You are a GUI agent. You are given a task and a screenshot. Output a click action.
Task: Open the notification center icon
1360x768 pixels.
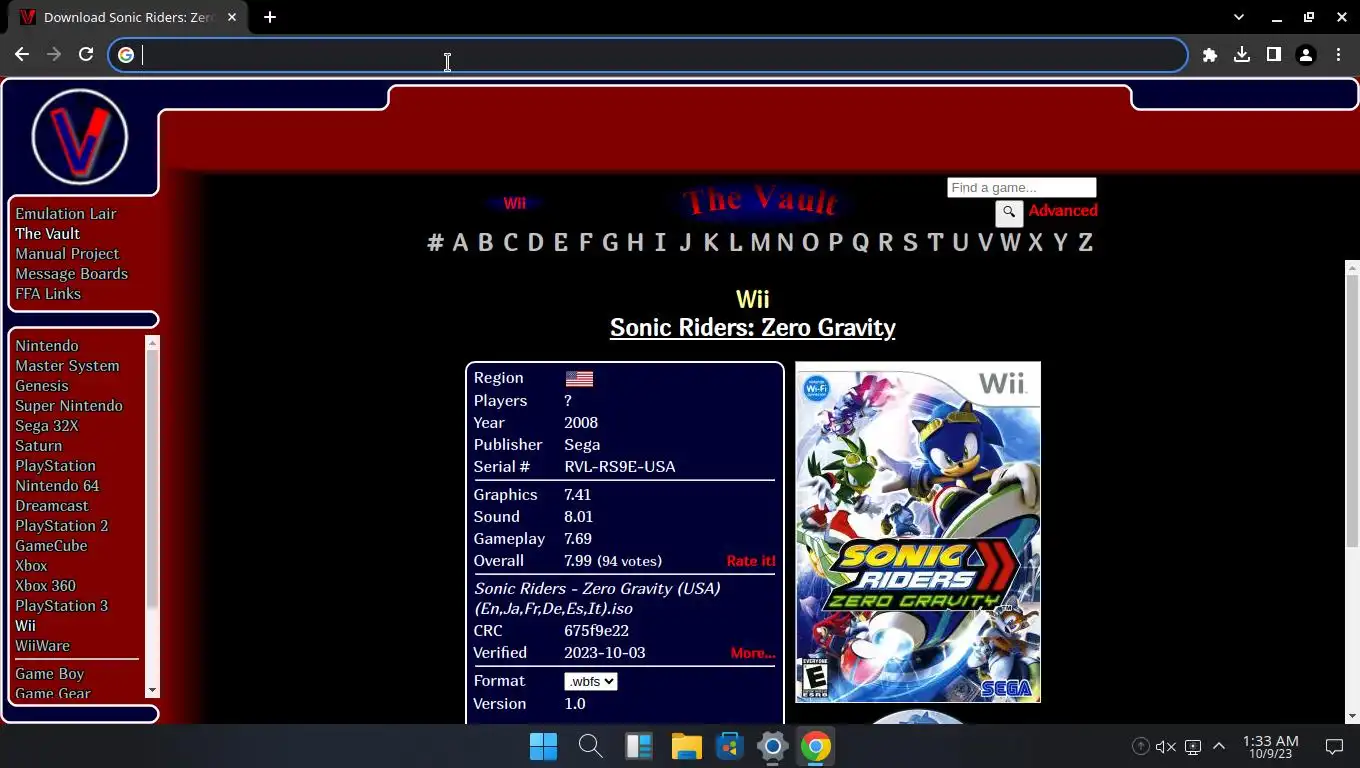click(x=1334, y=746)
